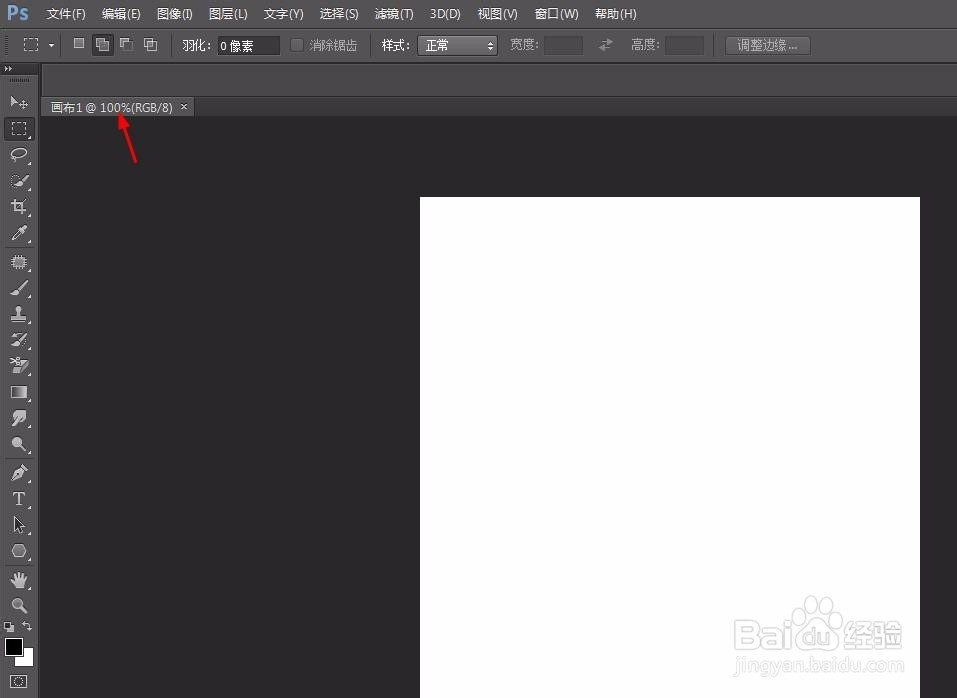Expand the toolbox with double arrows
Image resolution: width=957 pixels, height=698 pixels.
[8, 69]
